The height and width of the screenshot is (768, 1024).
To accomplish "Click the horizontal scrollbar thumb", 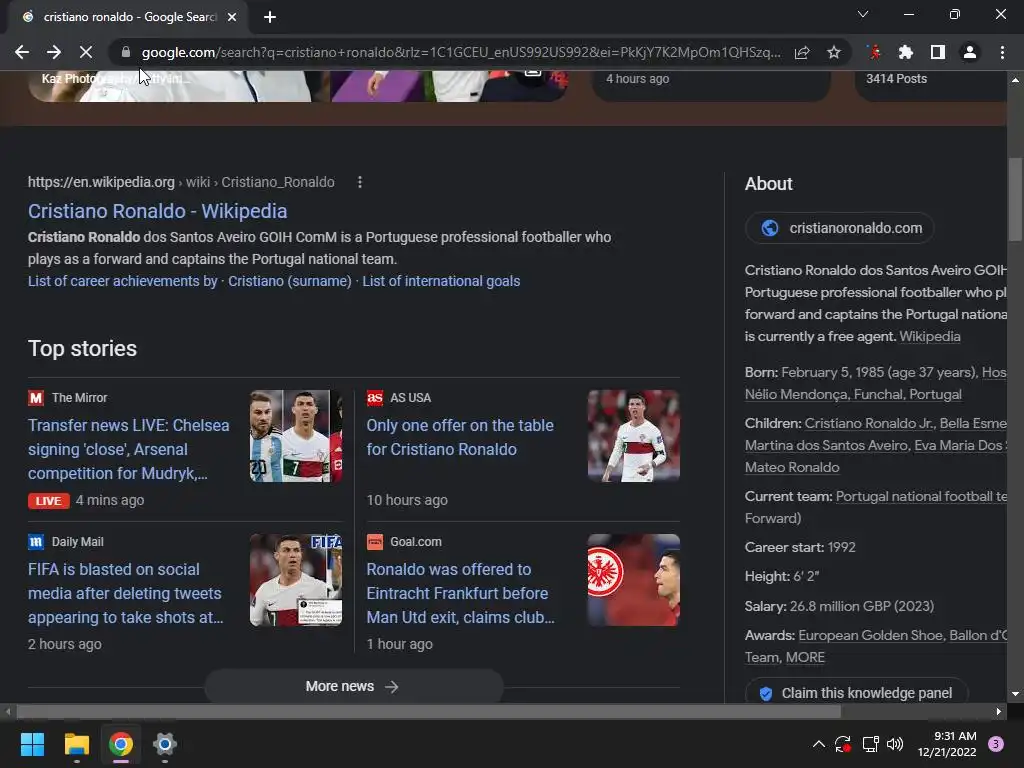I will pos(428,711).
